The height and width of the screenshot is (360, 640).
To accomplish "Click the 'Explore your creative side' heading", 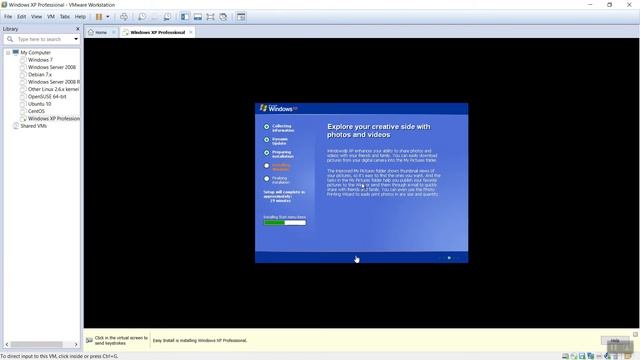I will tap(379, 131).
